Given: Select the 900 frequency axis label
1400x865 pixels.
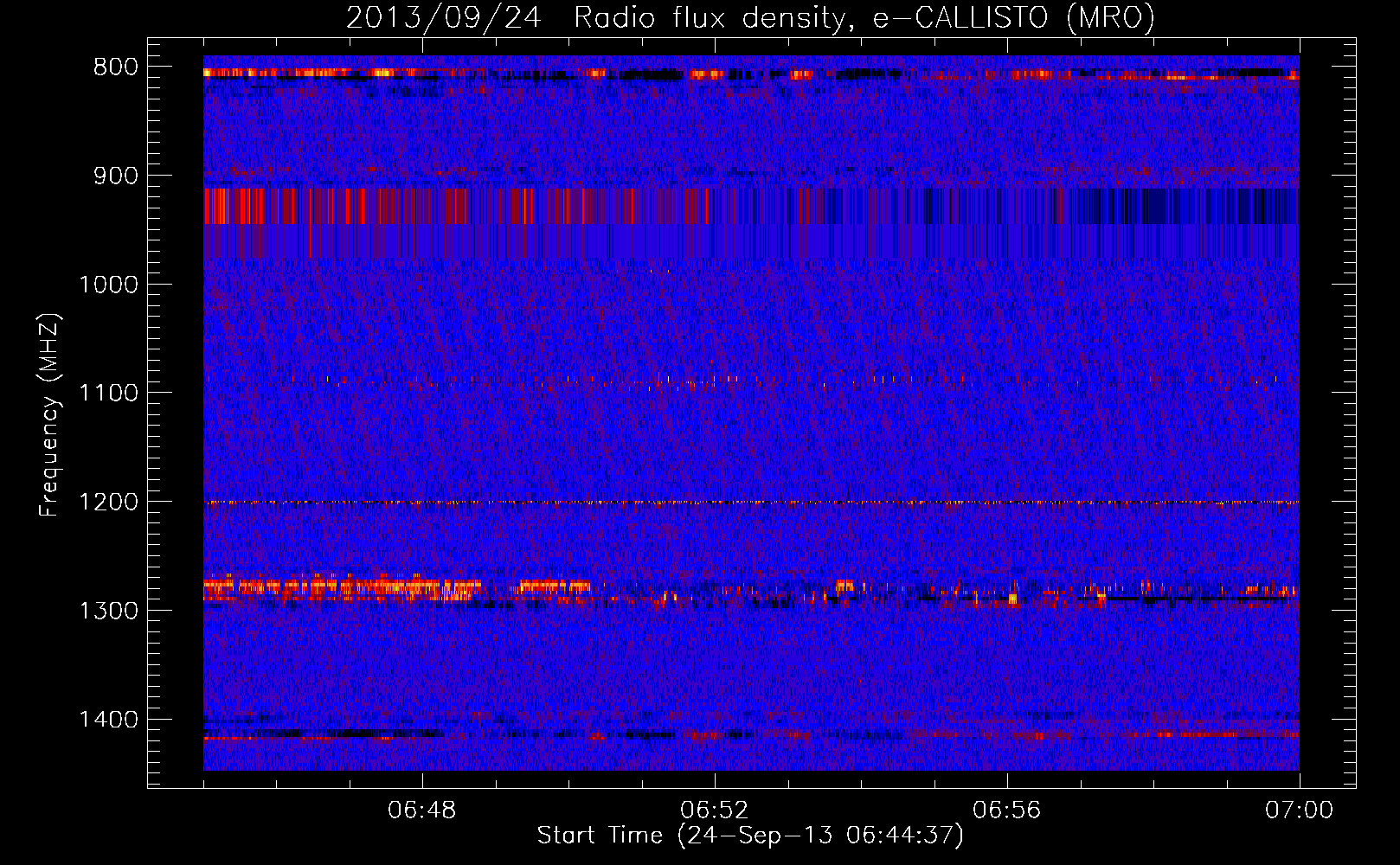Looking at the screenshot, I should pos(115,176).
